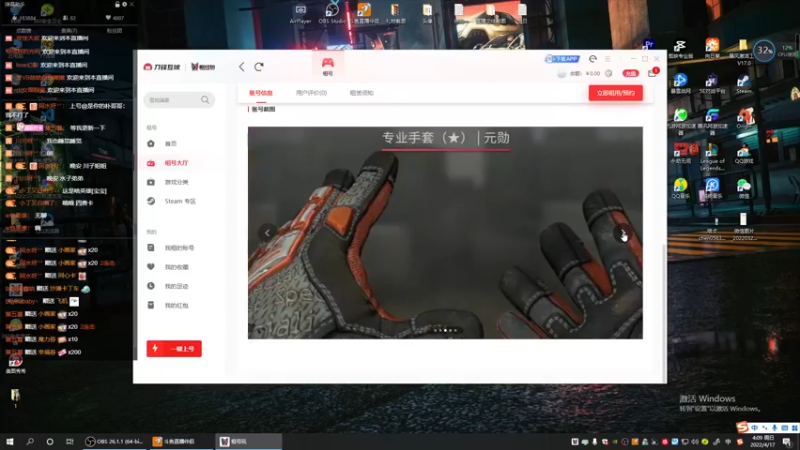This screenshot has height=450, width=800.
Task: Switch to the 账号信息 tab
Action: [261, 93]
